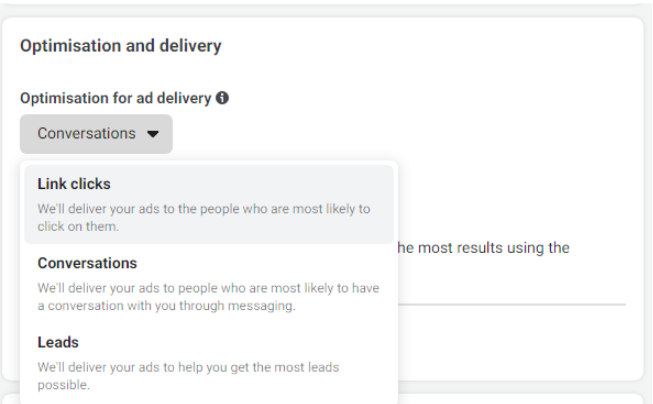Click the Link clicks description text
Screen dimensions: 653x404
pos(203,217)
